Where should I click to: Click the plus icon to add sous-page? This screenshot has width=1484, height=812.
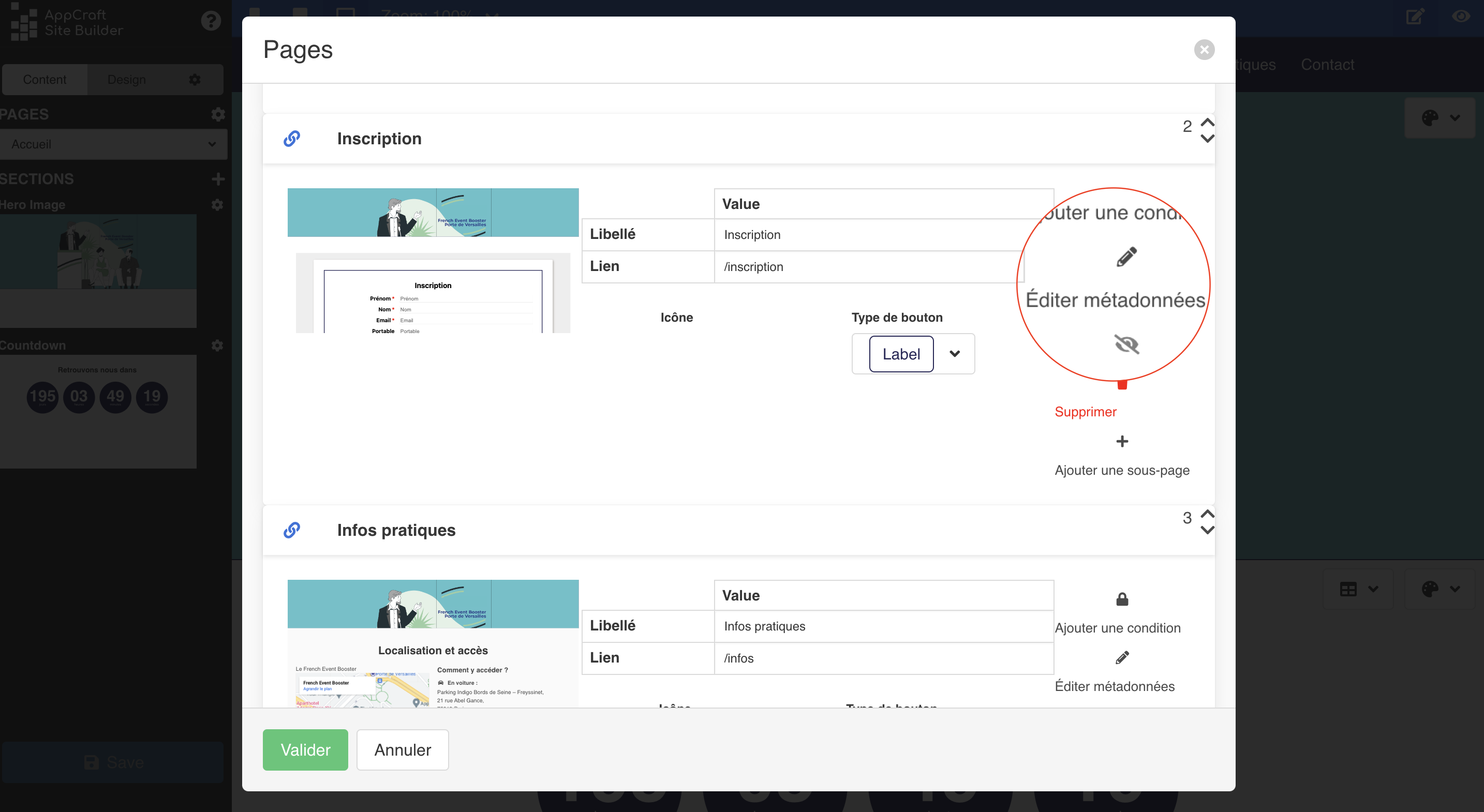coord(1122,441)
